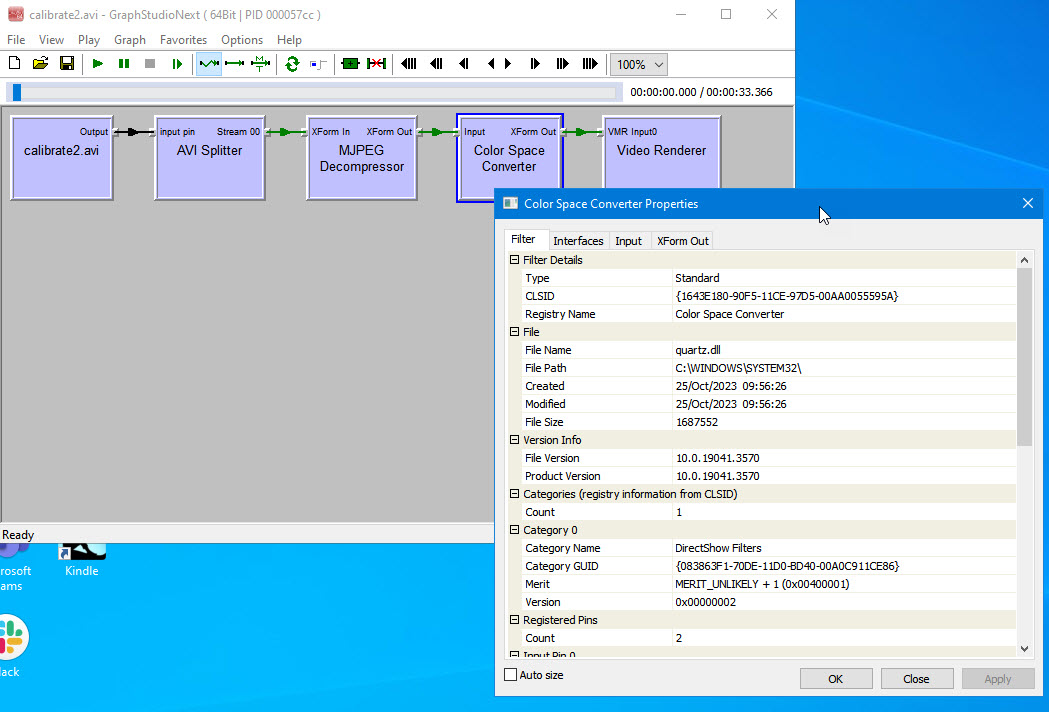Click the remove filters red X icon
The height and width of the screenshot is (712, 1049).
(x=376, y=64)
